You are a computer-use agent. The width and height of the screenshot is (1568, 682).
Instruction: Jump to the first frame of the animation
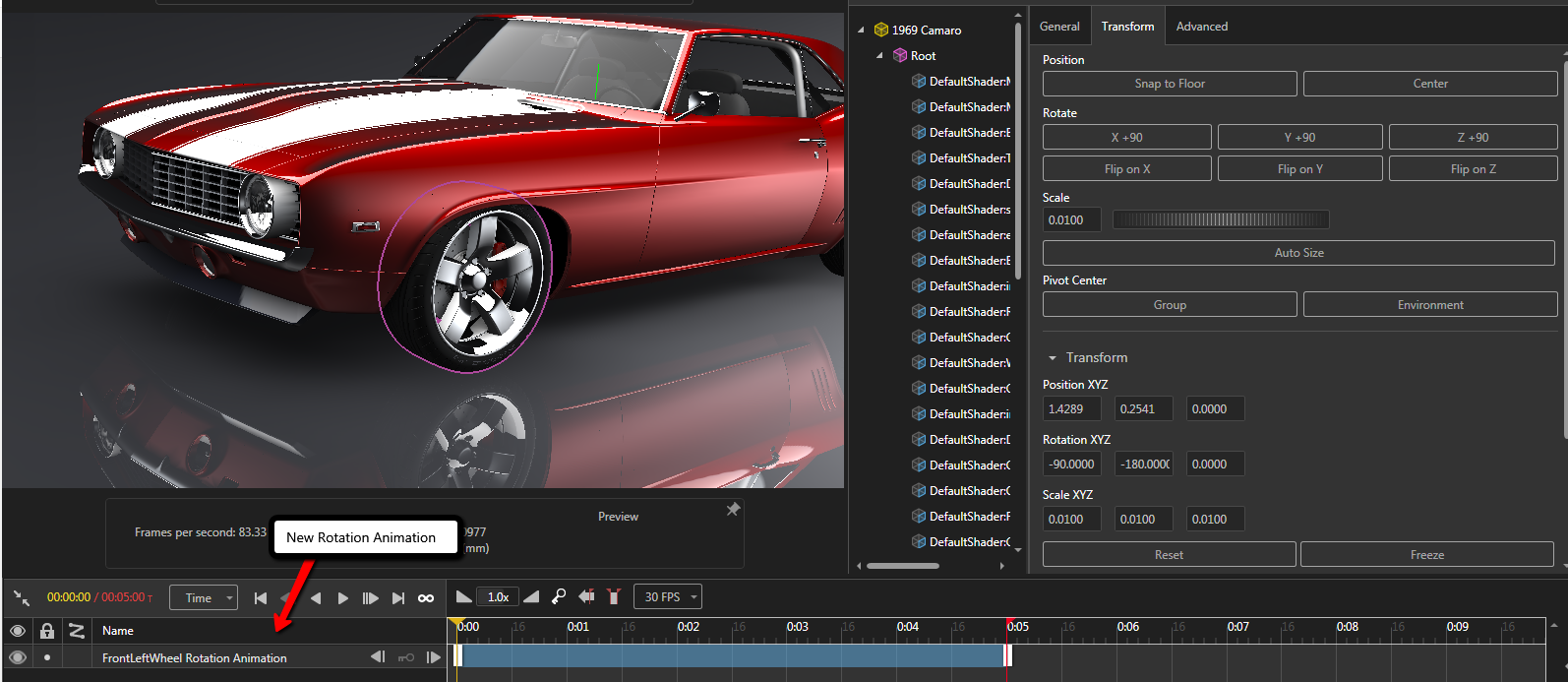[x=260, y=597]
